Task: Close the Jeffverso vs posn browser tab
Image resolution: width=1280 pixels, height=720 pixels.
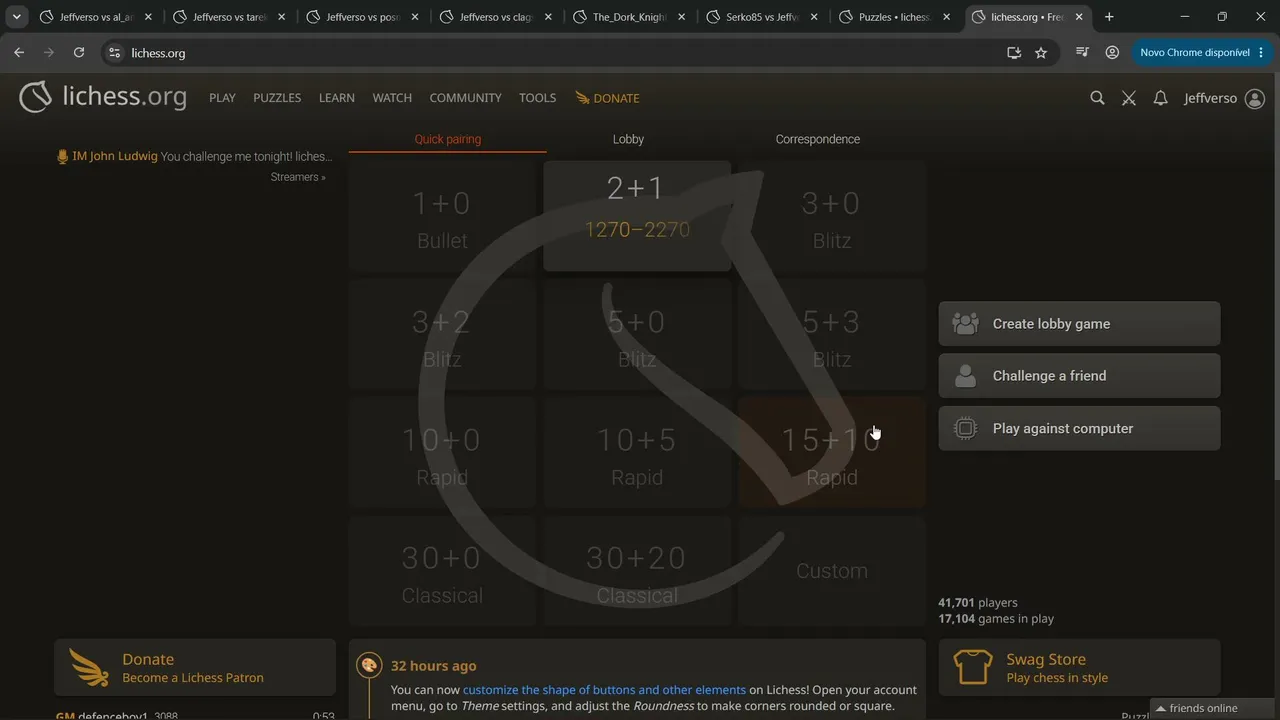Action: coord(414,17)
